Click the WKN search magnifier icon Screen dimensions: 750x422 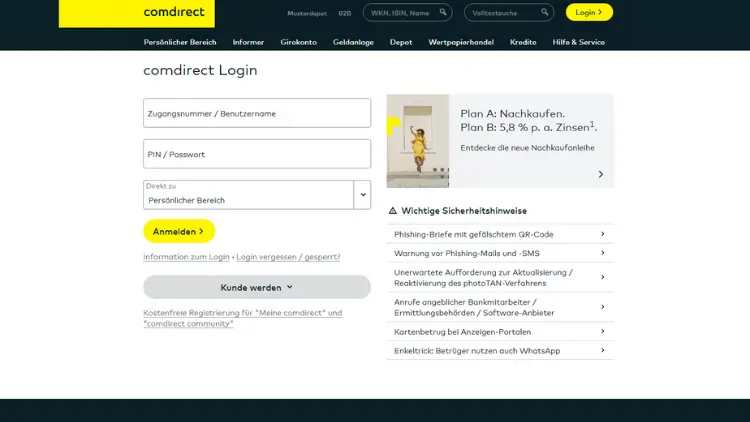click(443, 12)
